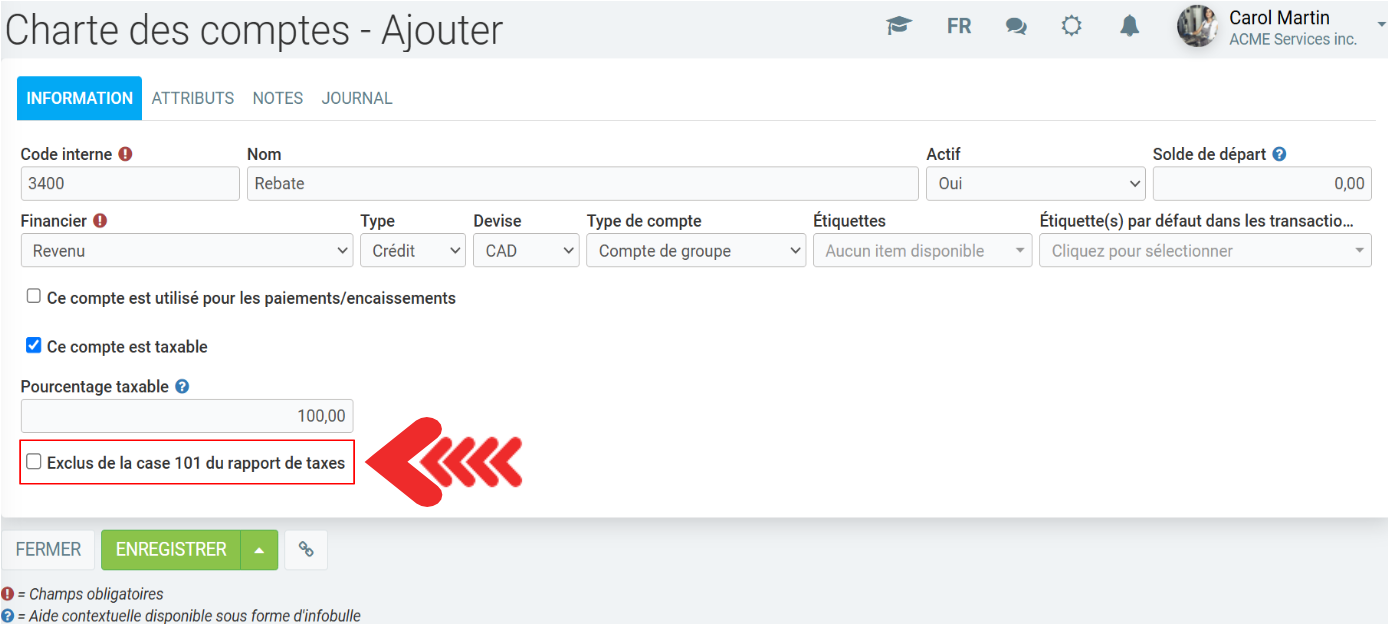Screen dimensions: 1388x624
Task: Switch to the Attributs tab
Action: [x=192, y=98]
